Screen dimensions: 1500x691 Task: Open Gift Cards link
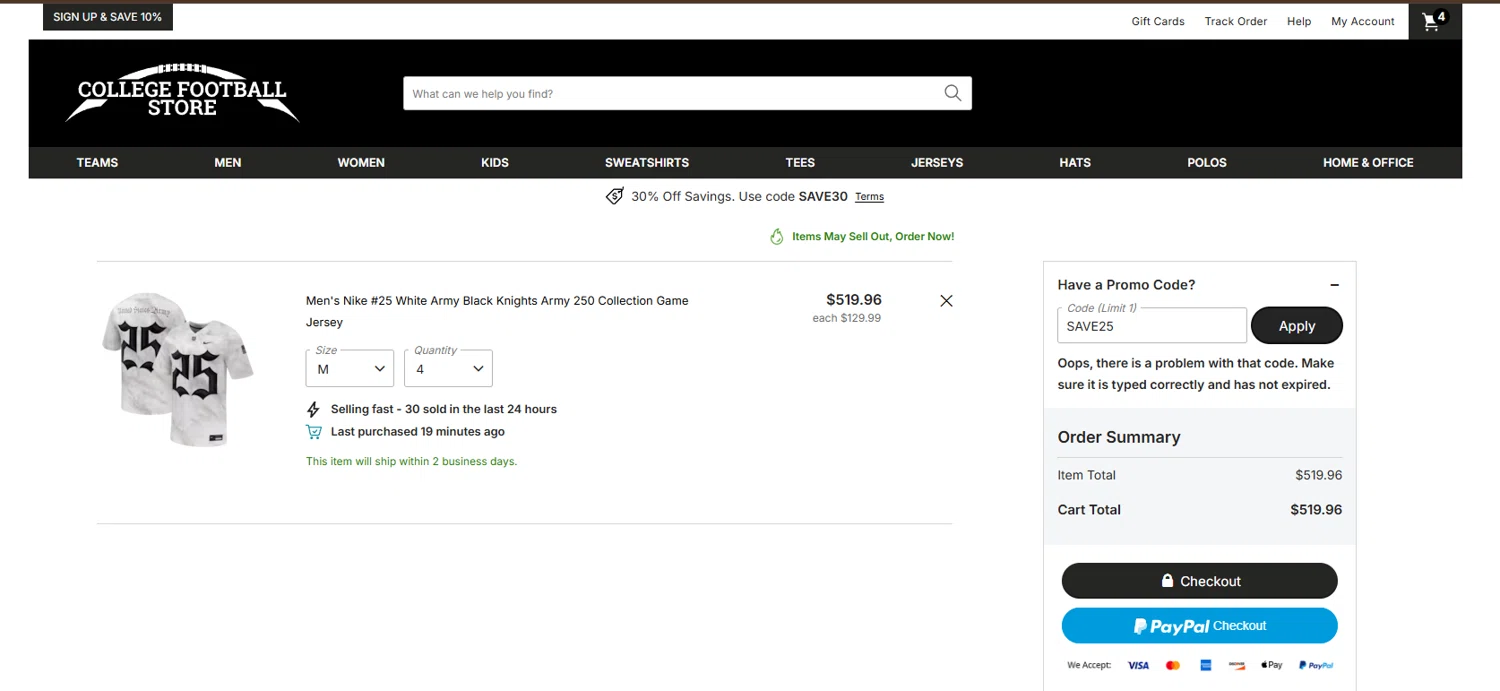(x=1158, y=21)
